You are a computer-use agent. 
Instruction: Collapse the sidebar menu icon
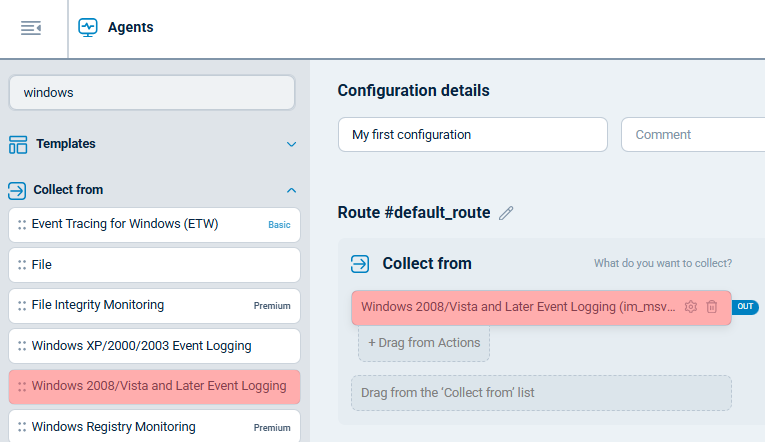[x=31, y=28]
